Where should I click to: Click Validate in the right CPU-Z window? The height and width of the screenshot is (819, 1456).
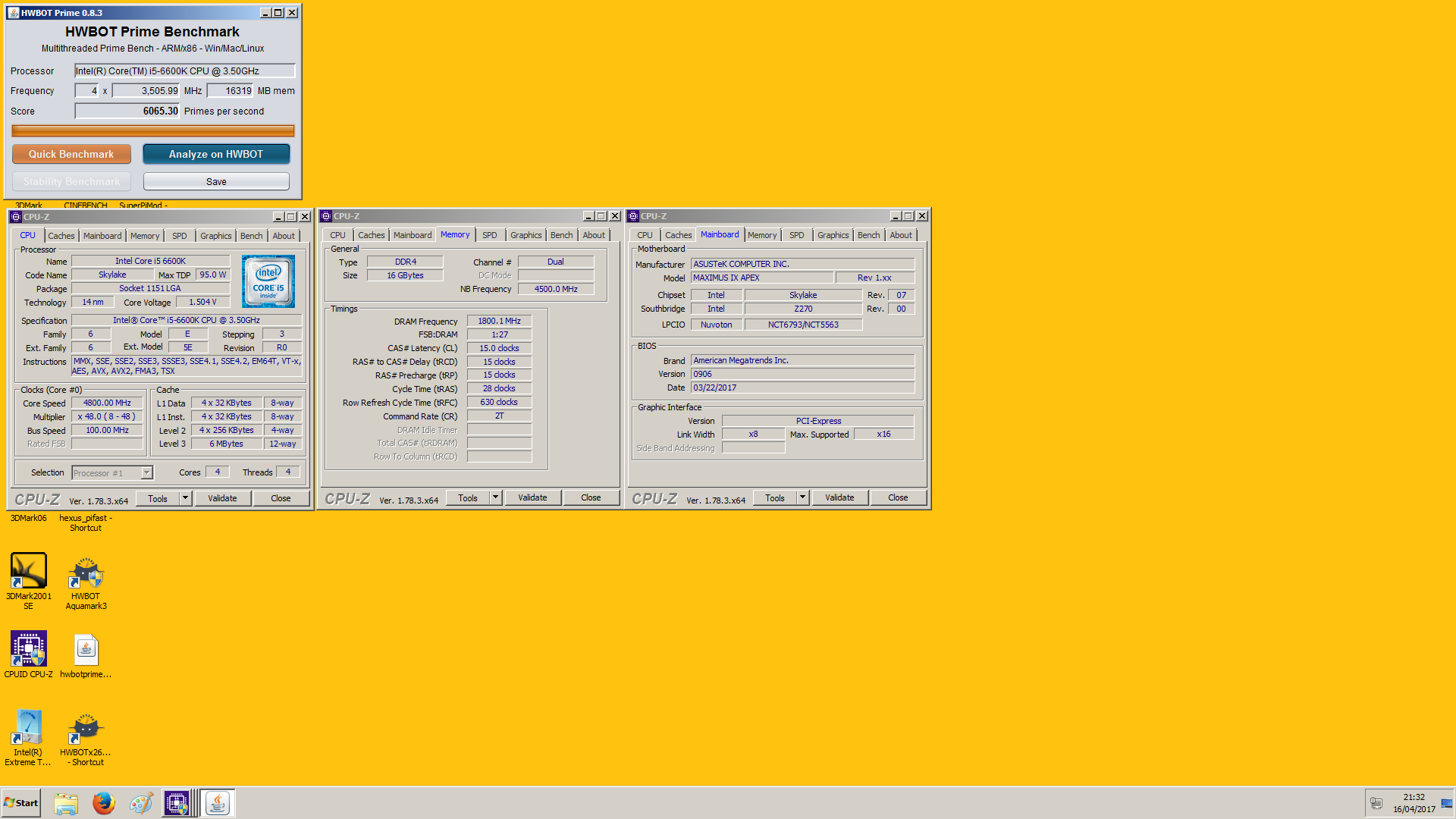point(839,497)
